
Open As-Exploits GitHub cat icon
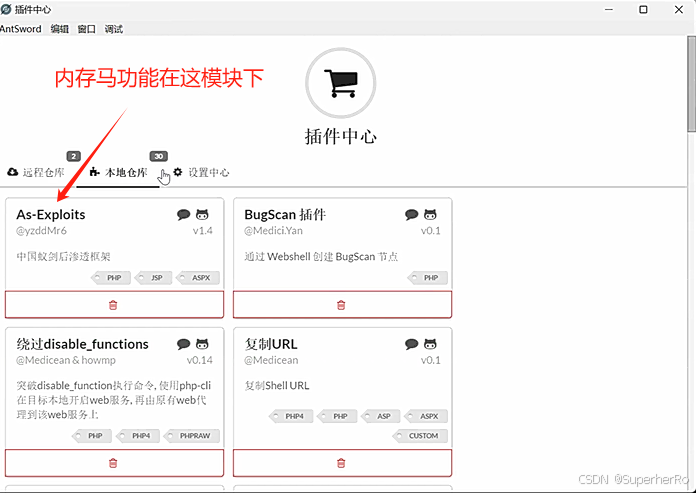pyautogui.click(x=202, y=215)
